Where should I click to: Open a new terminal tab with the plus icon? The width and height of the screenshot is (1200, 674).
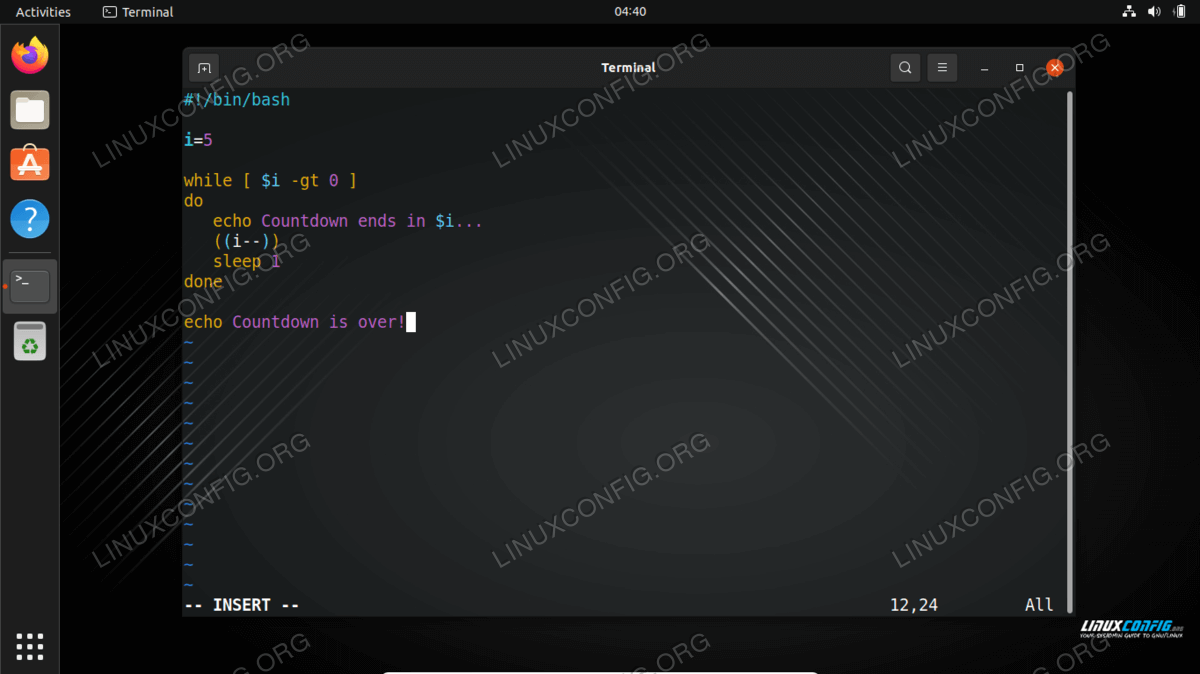(204, 68)
